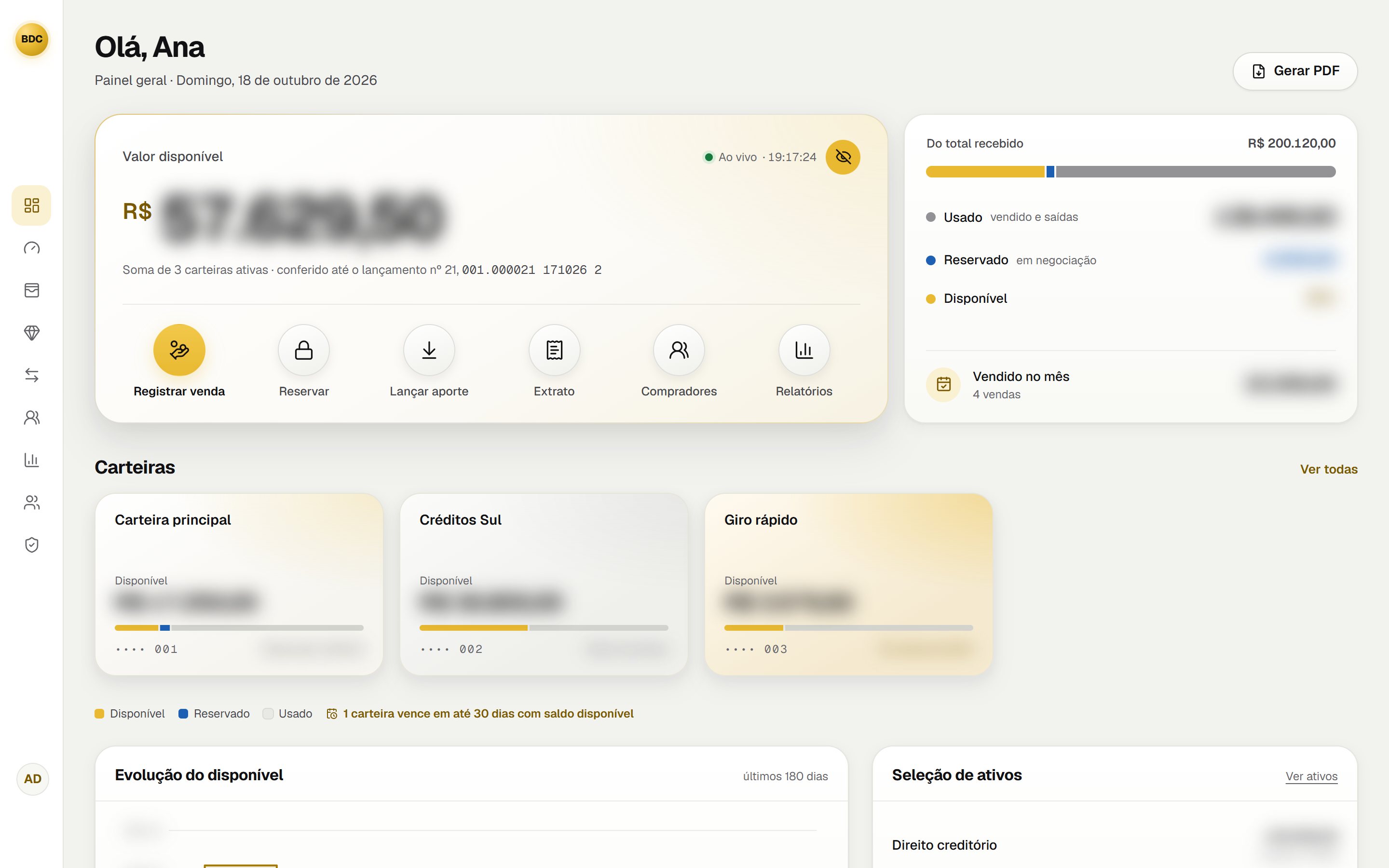Click the Usado vendido e saídas row
1389x868 pixels.
(x=1130, y=217)
